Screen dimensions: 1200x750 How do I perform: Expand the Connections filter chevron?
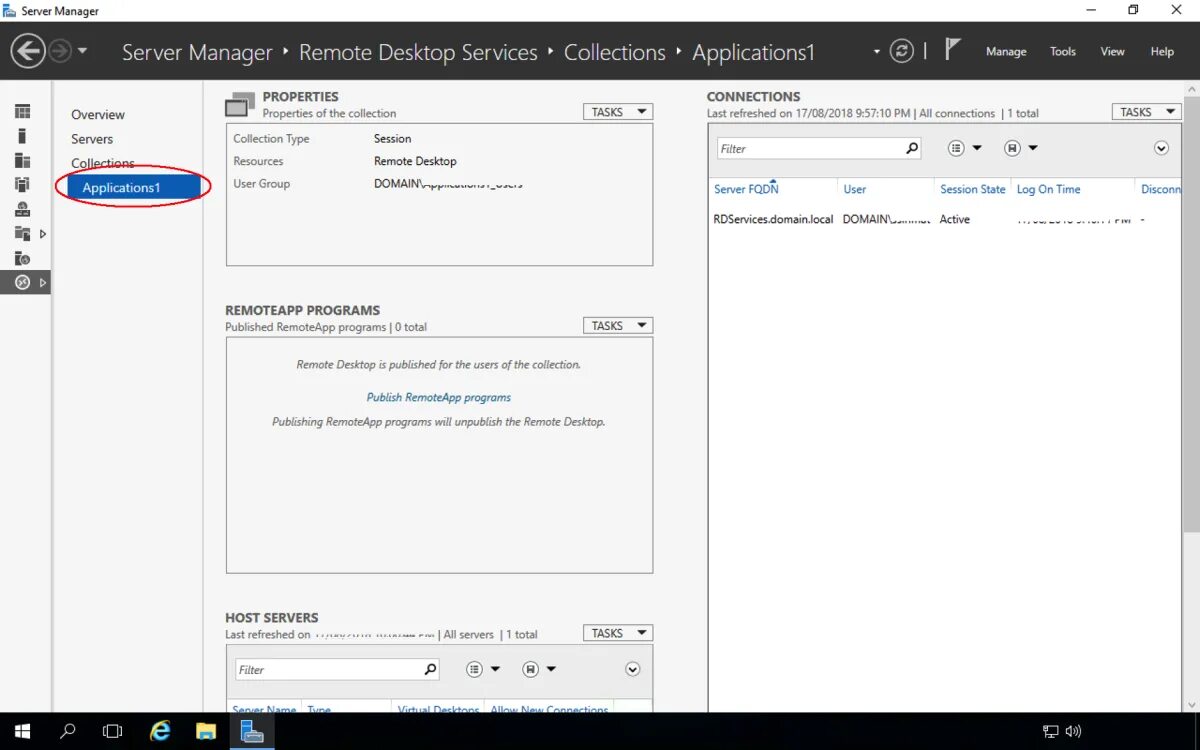(x=1161, y=148)
